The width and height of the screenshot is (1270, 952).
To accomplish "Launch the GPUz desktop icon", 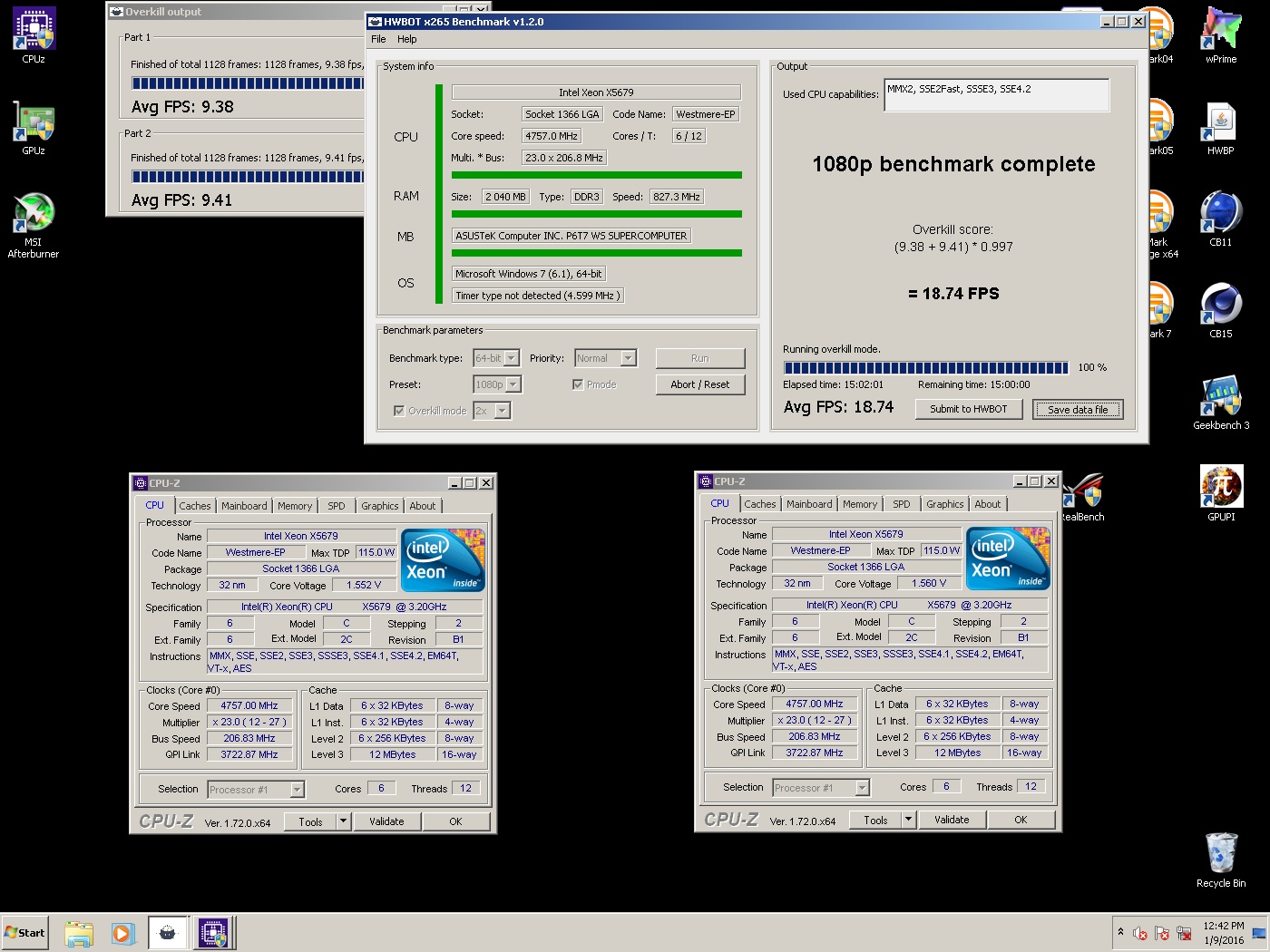I will point(34,127).
